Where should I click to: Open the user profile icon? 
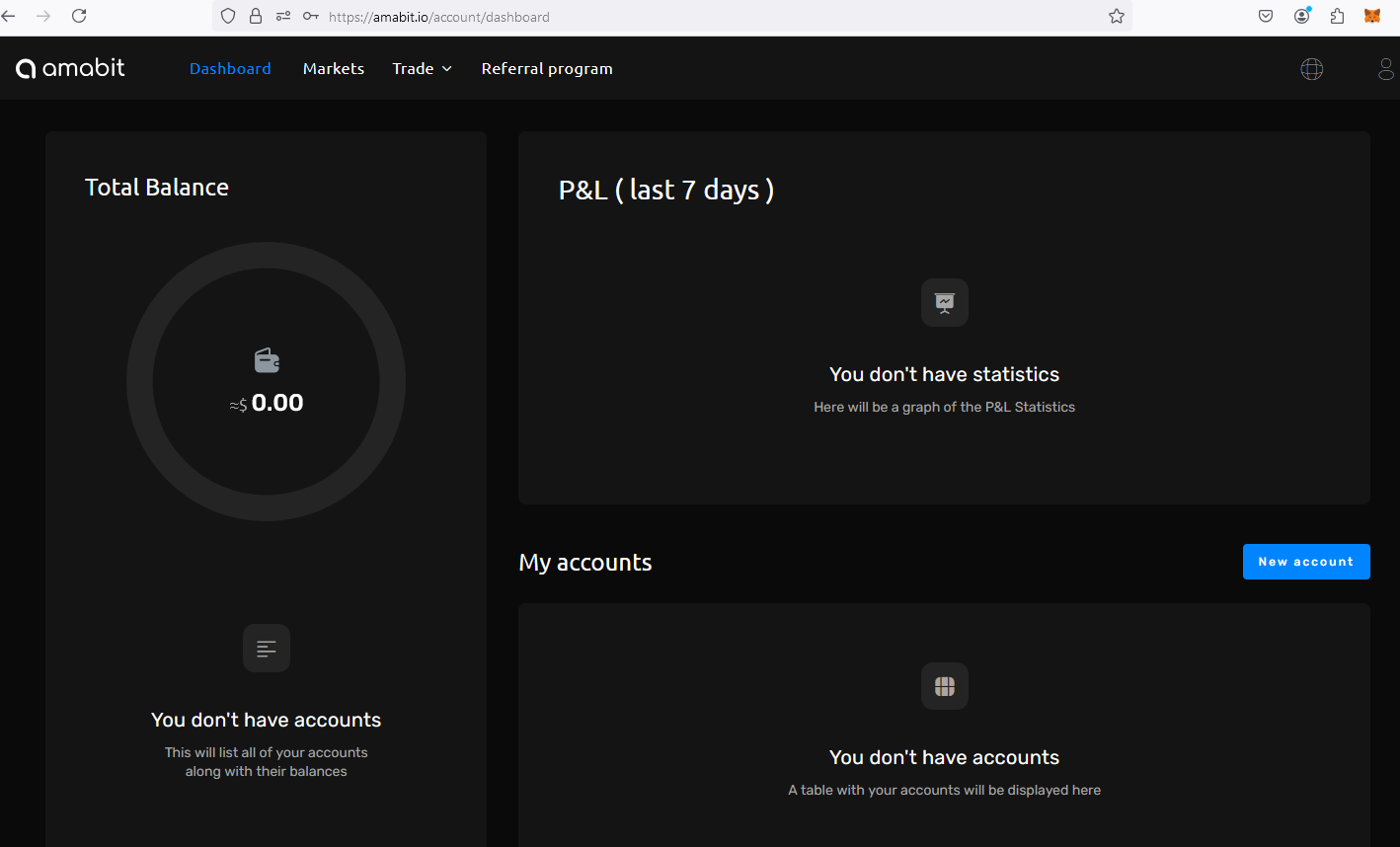coord(1386,69)
